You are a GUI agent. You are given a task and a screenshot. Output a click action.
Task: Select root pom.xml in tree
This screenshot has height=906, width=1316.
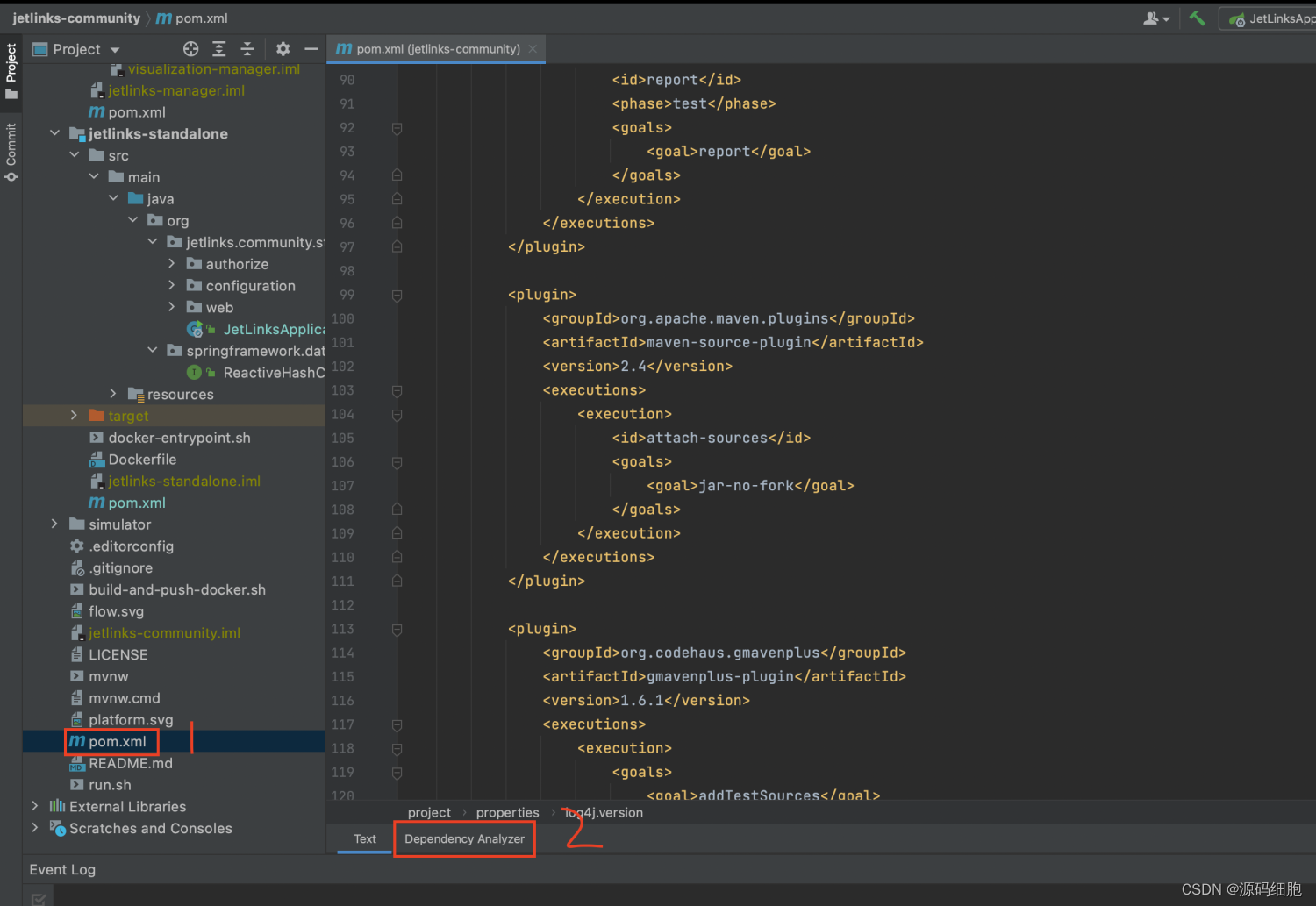108,742
